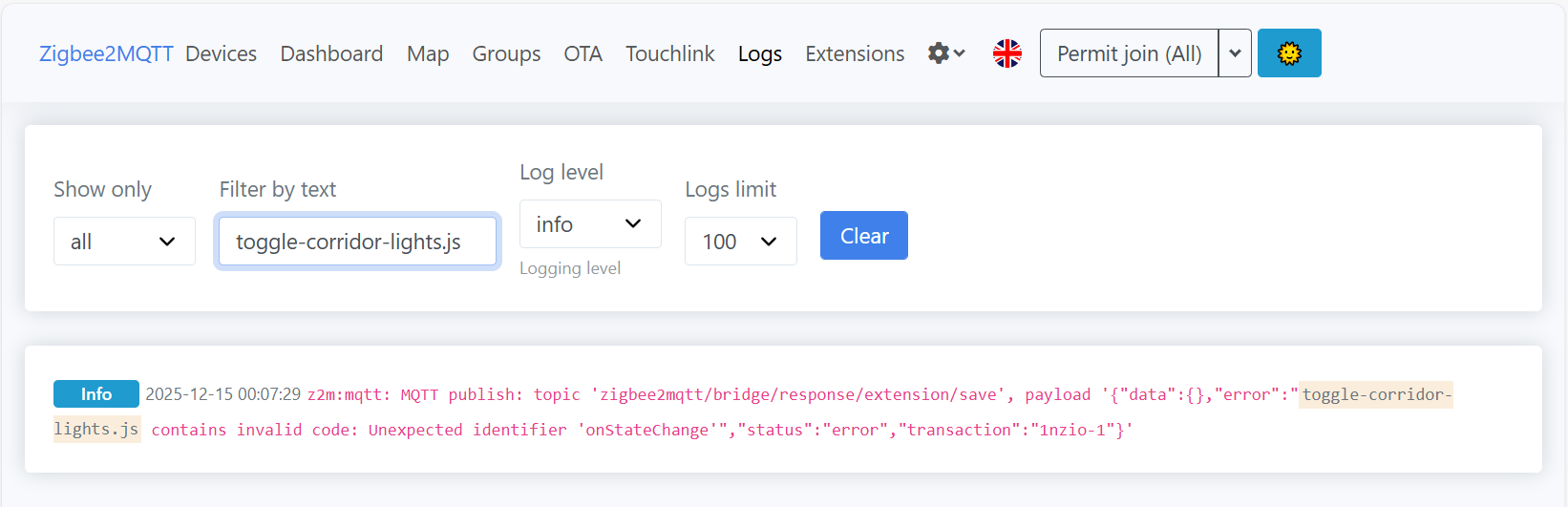
Task: Expand the Permit join dropdown arrow
Action: point(1235,53)
